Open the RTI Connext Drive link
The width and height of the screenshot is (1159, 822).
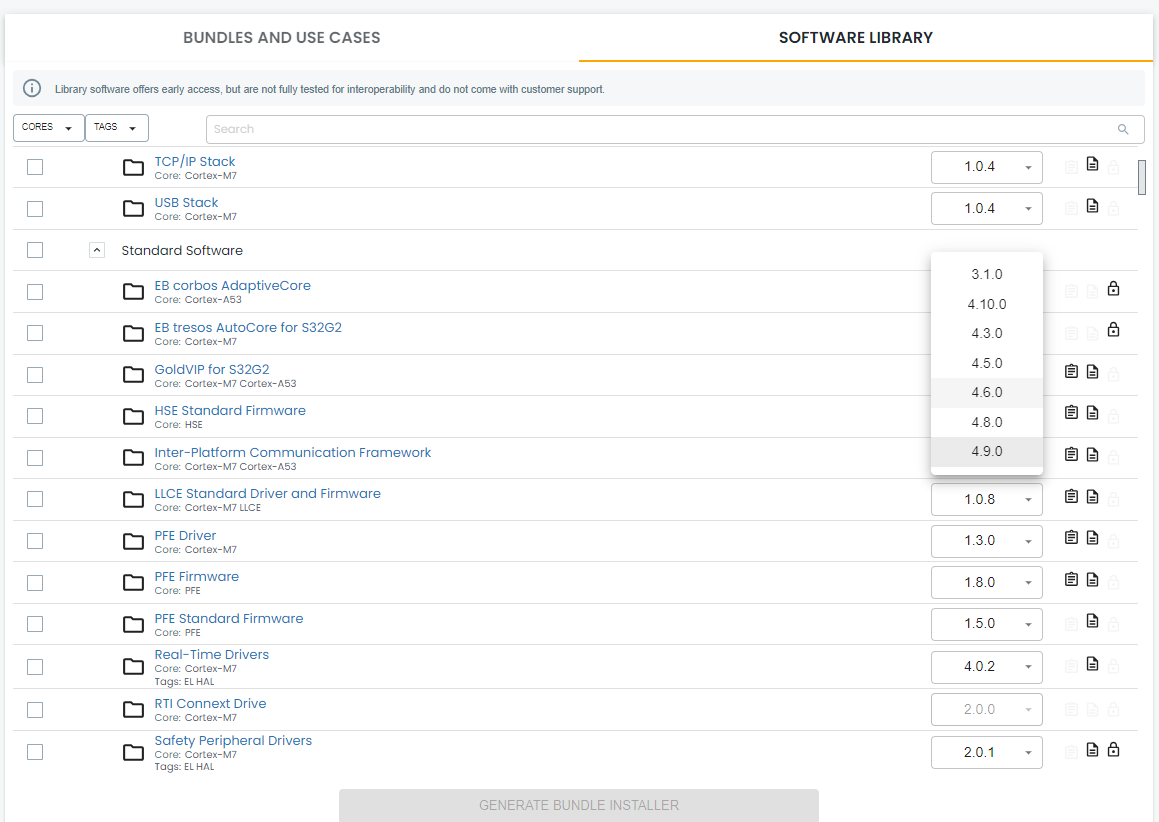(210, 703)
